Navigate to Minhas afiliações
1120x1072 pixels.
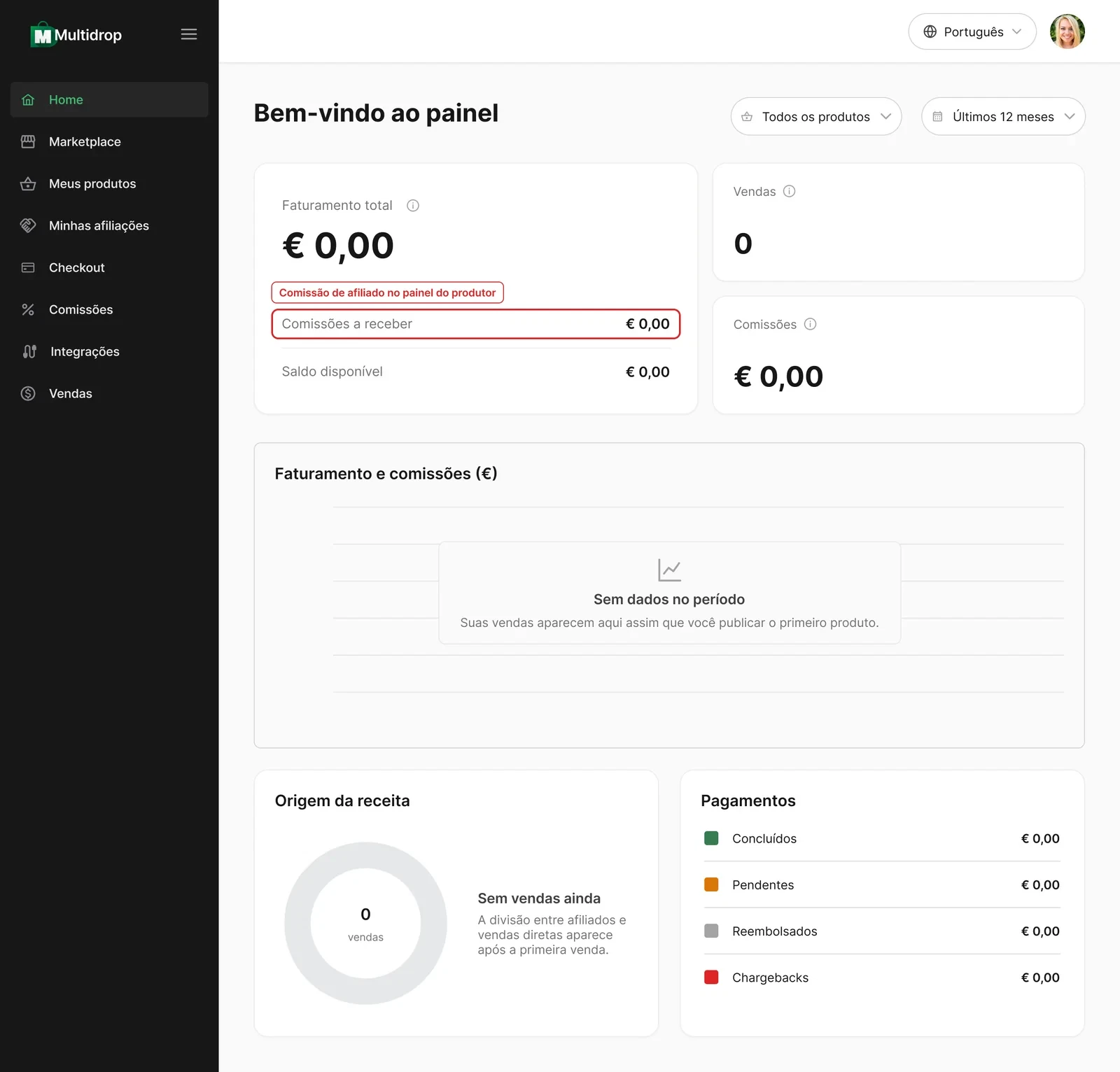pyautogui.click(x=109, y=225)
